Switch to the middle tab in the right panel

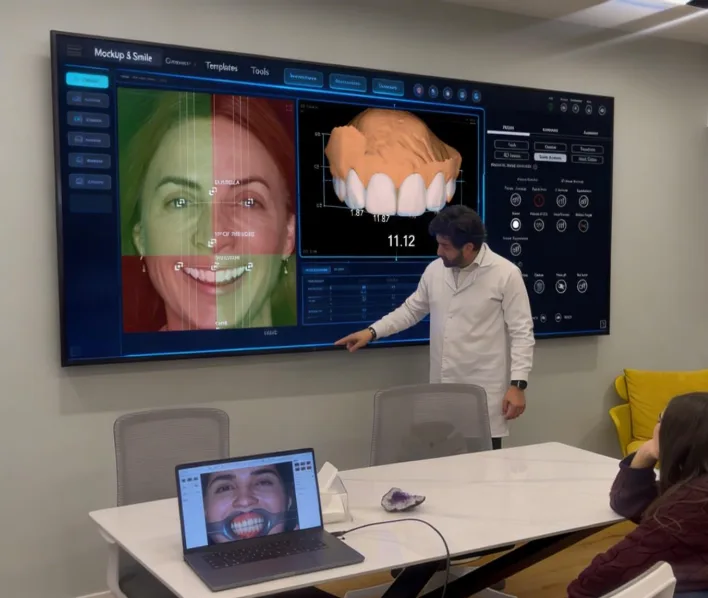tap(550, 130)
